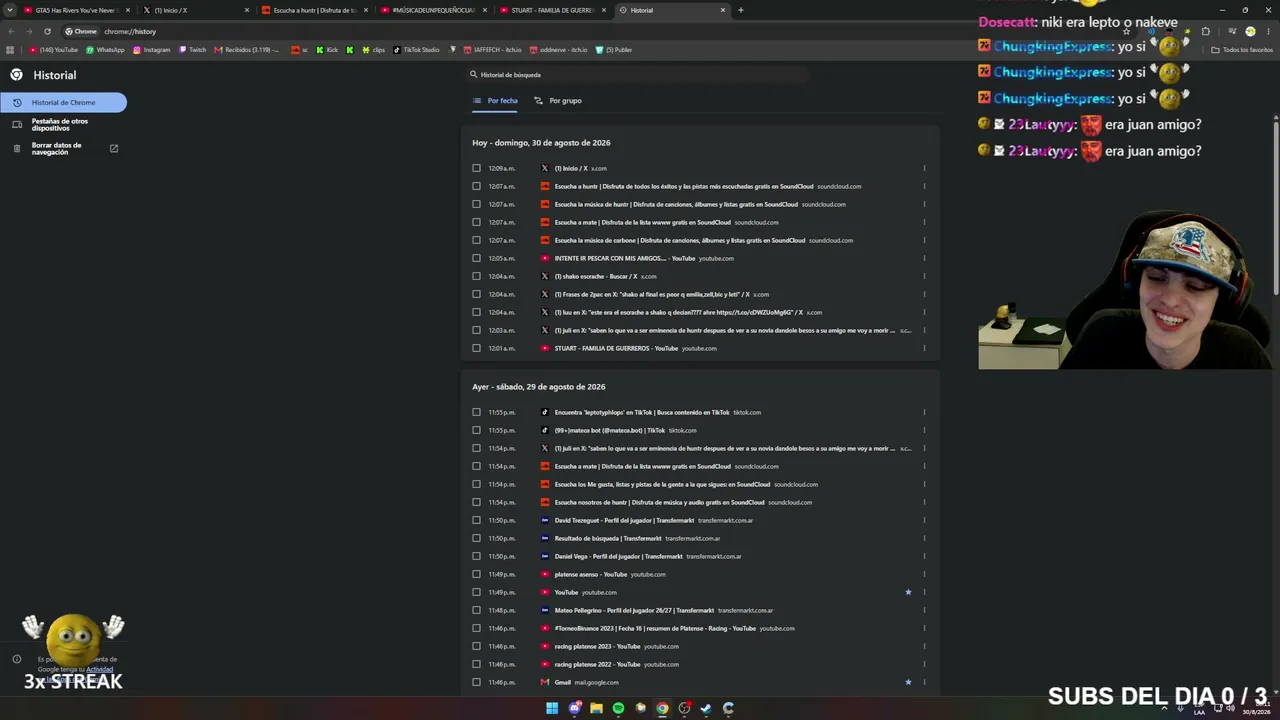This screenshot has height=720, width=1280.
Task: Open the bookmarks apps grid icon
Action: coord(10,50)
